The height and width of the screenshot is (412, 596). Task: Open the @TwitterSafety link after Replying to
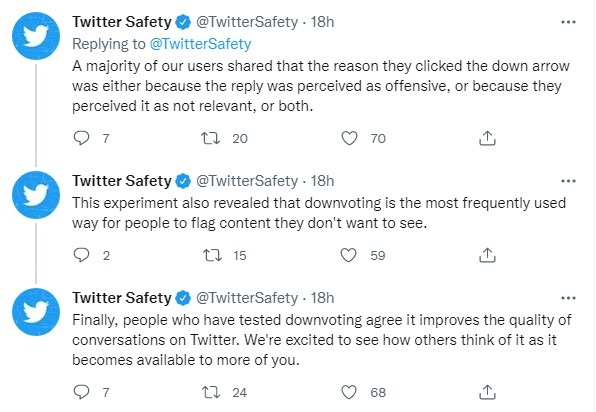(200, 44)
